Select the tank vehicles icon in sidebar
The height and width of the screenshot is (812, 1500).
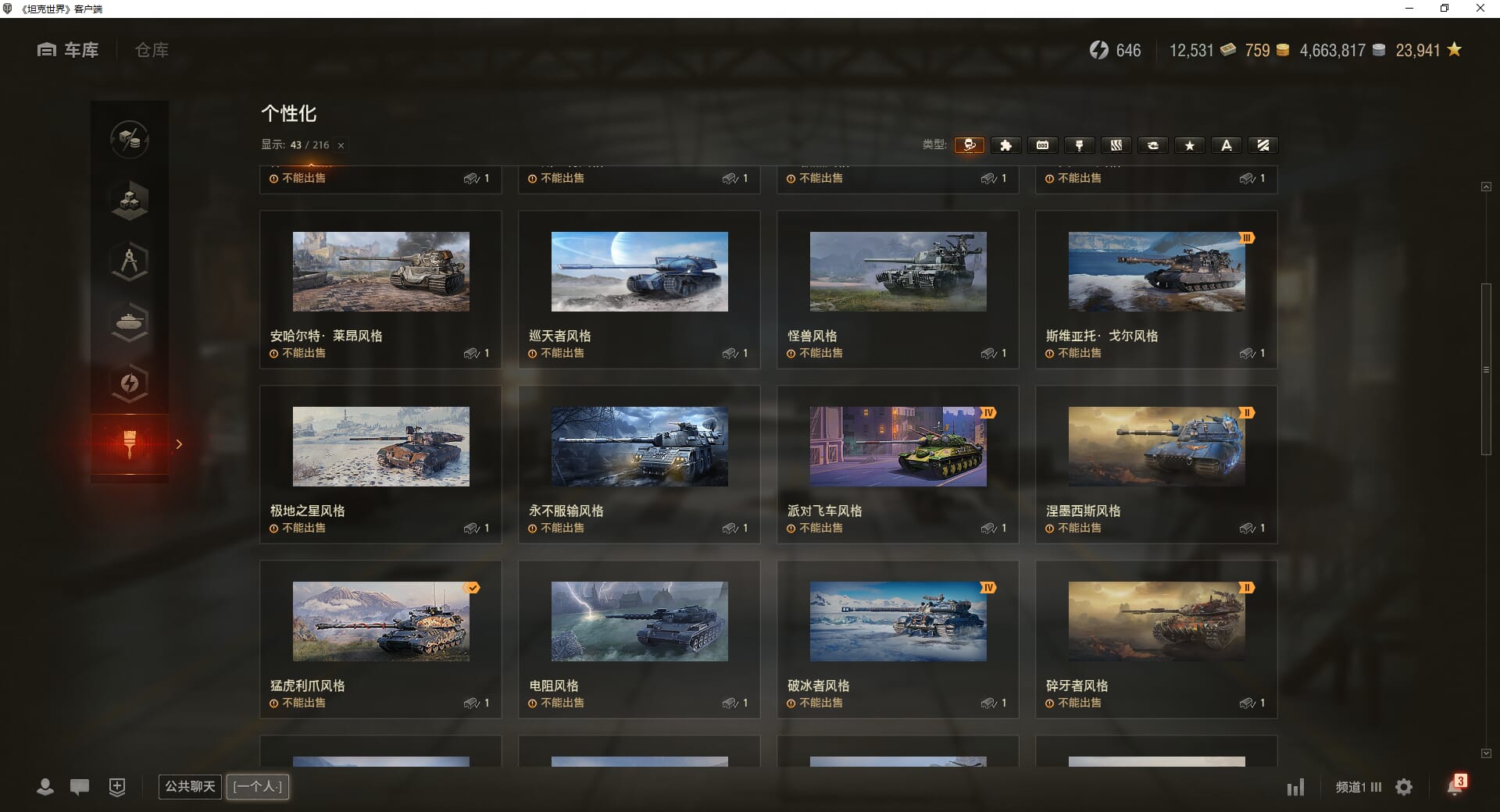click(130, 322)
